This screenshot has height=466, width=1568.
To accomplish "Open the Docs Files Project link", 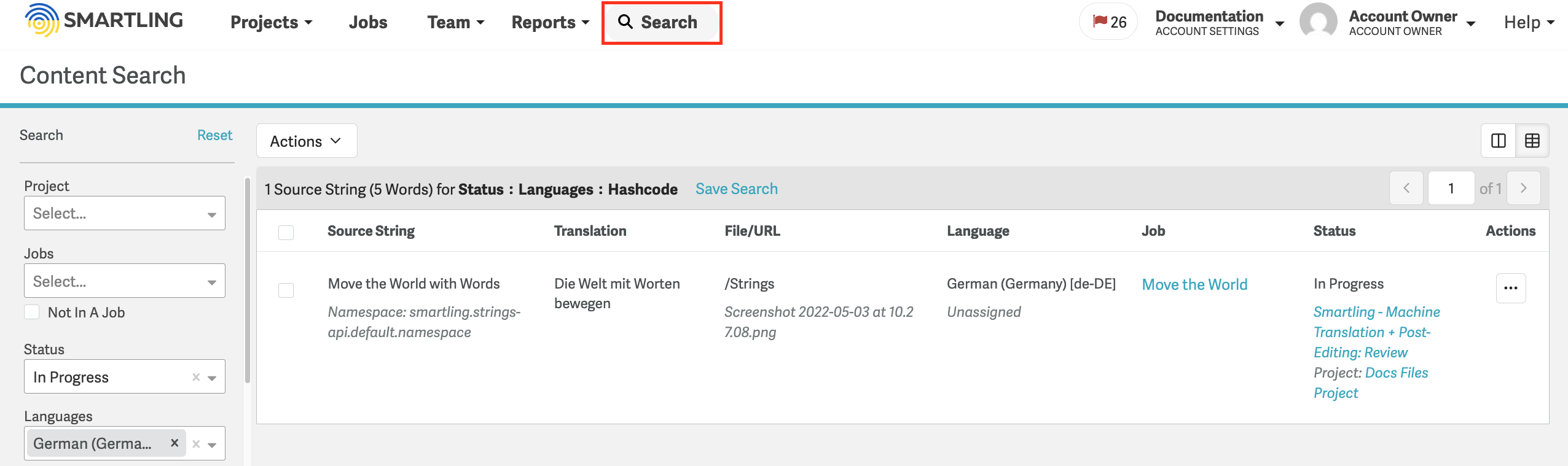I will coord(1371,383).
